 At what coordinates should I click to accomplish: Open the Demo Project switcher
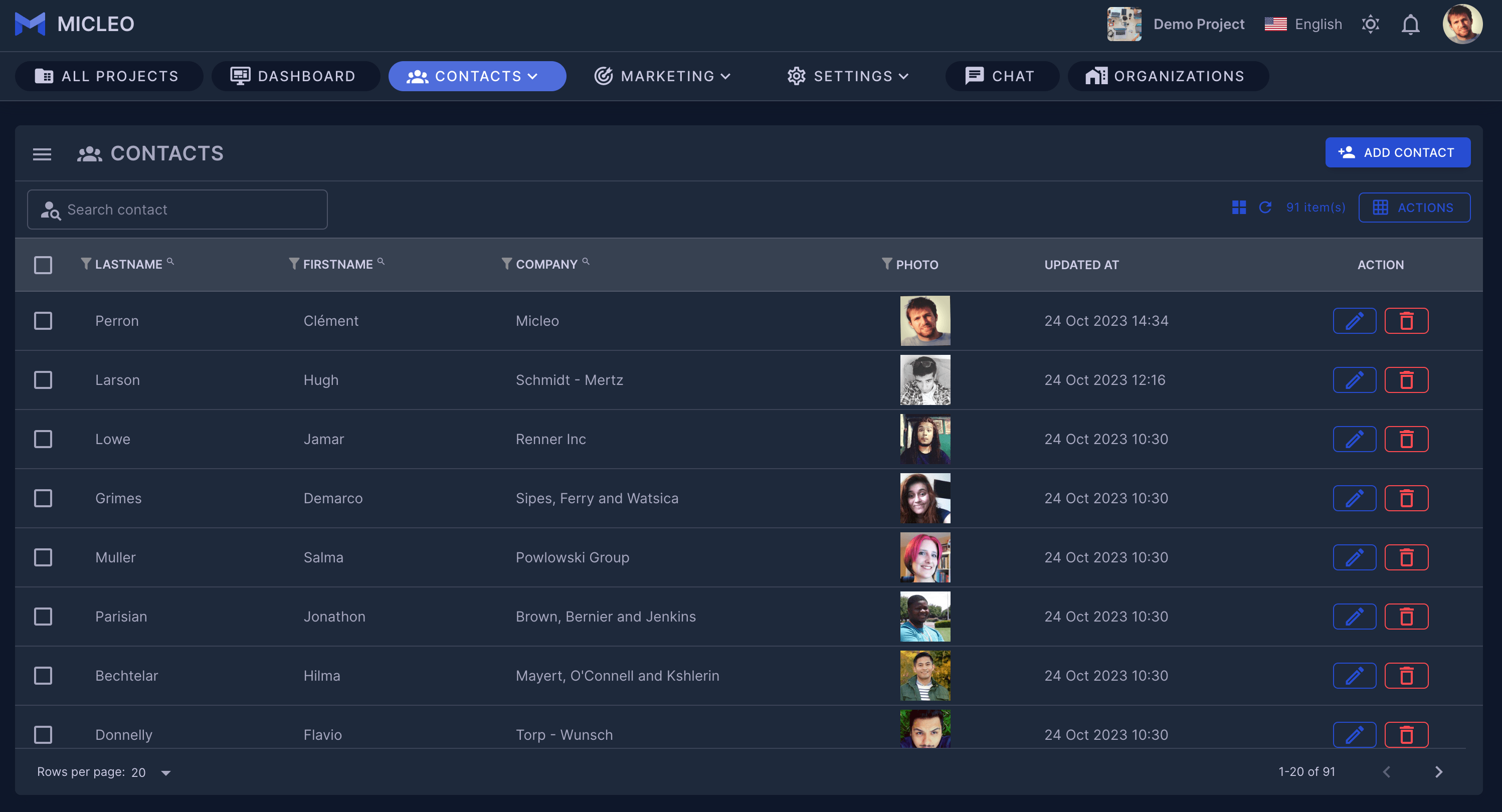1176,25
